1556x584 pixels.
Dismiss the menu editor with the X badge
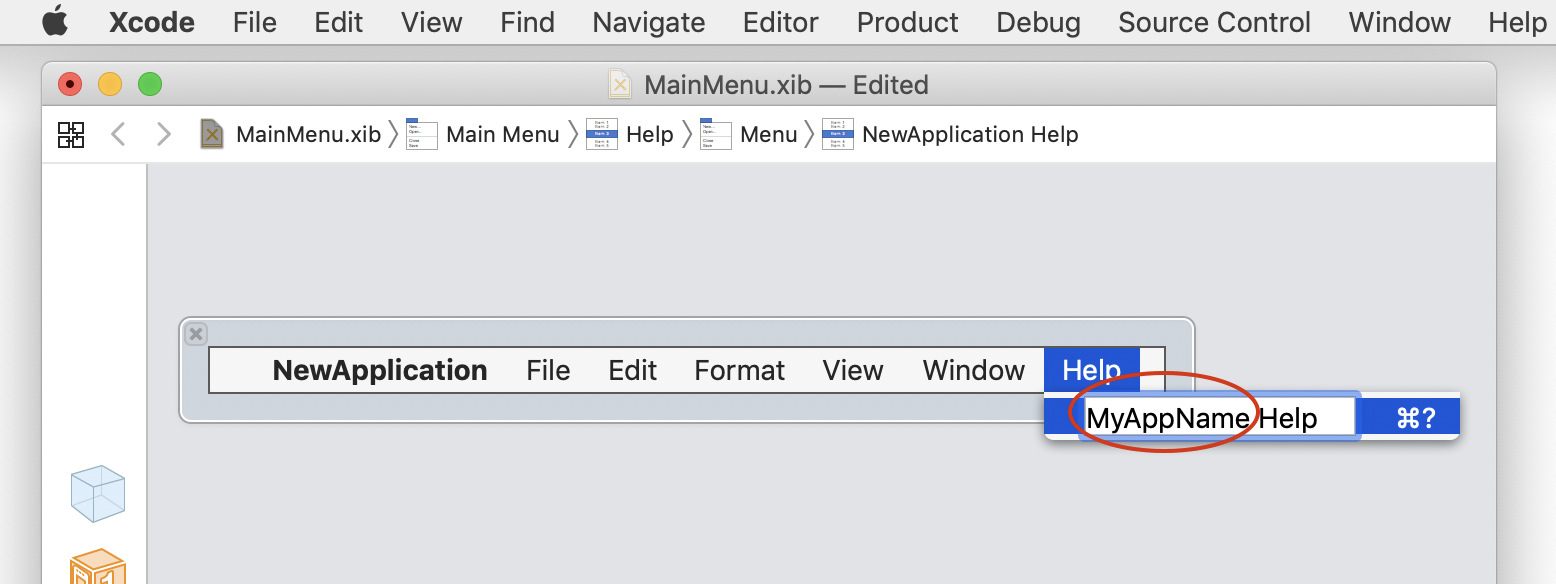pos(196,334)
